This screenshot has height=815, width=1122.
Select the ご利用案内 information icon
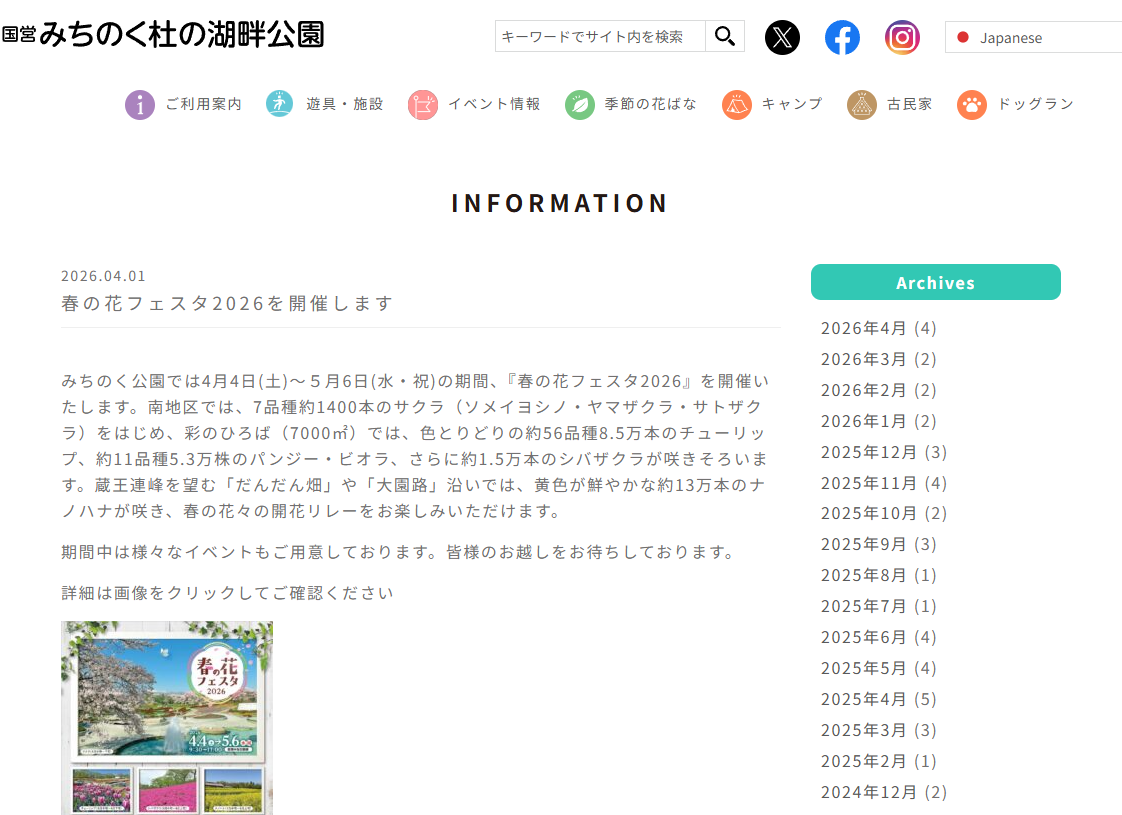[140, 103]
